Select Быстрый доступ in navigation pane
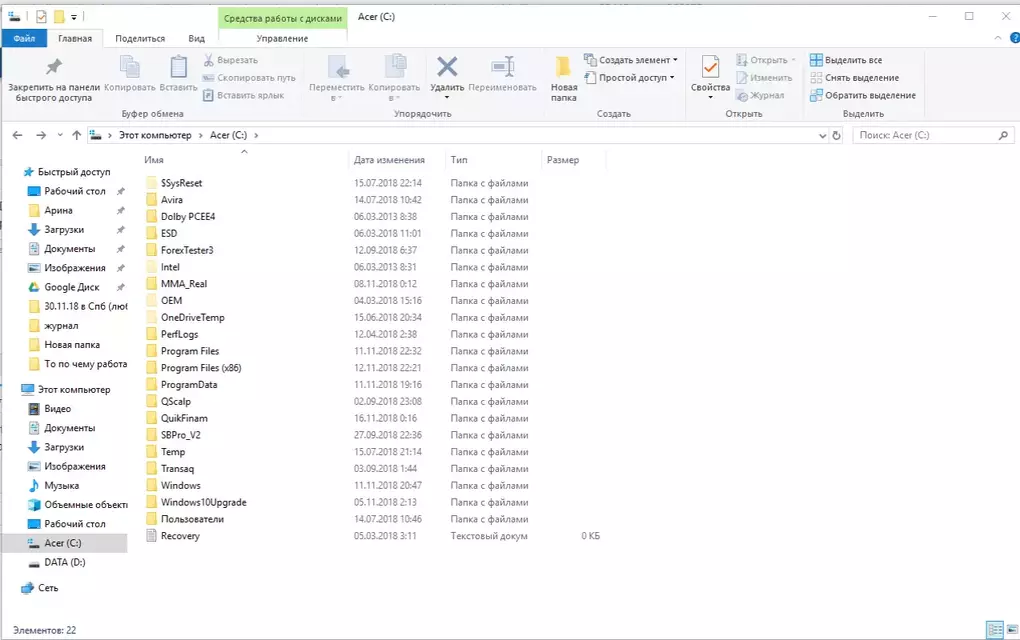This screenshot has width=1020, height=640. point(74,172)
